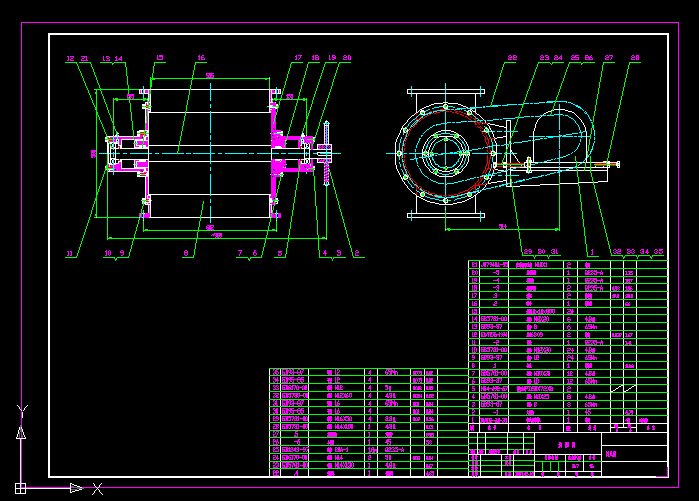Viewport: 699px width, 501px height.
Task: Select part balloon number 16
Action: (x=201, y=58)
